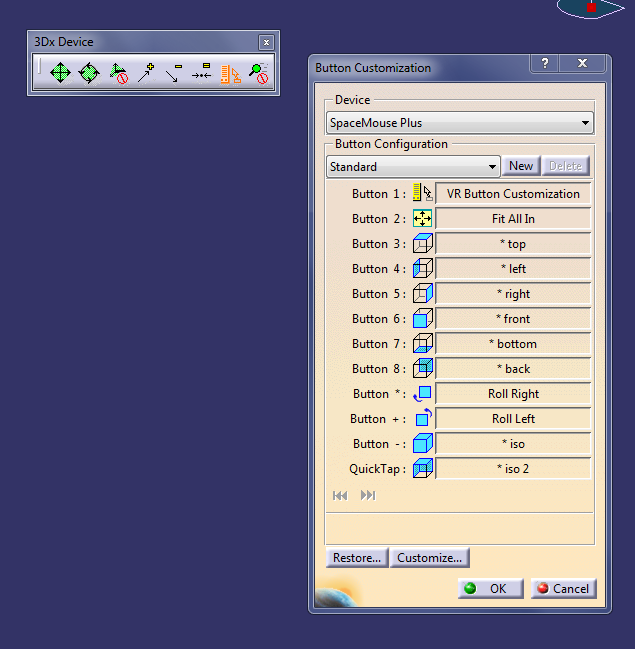Cancel the Button Customization dialog
The width and height of the screenshot is (635, 649).
[563, 588]
